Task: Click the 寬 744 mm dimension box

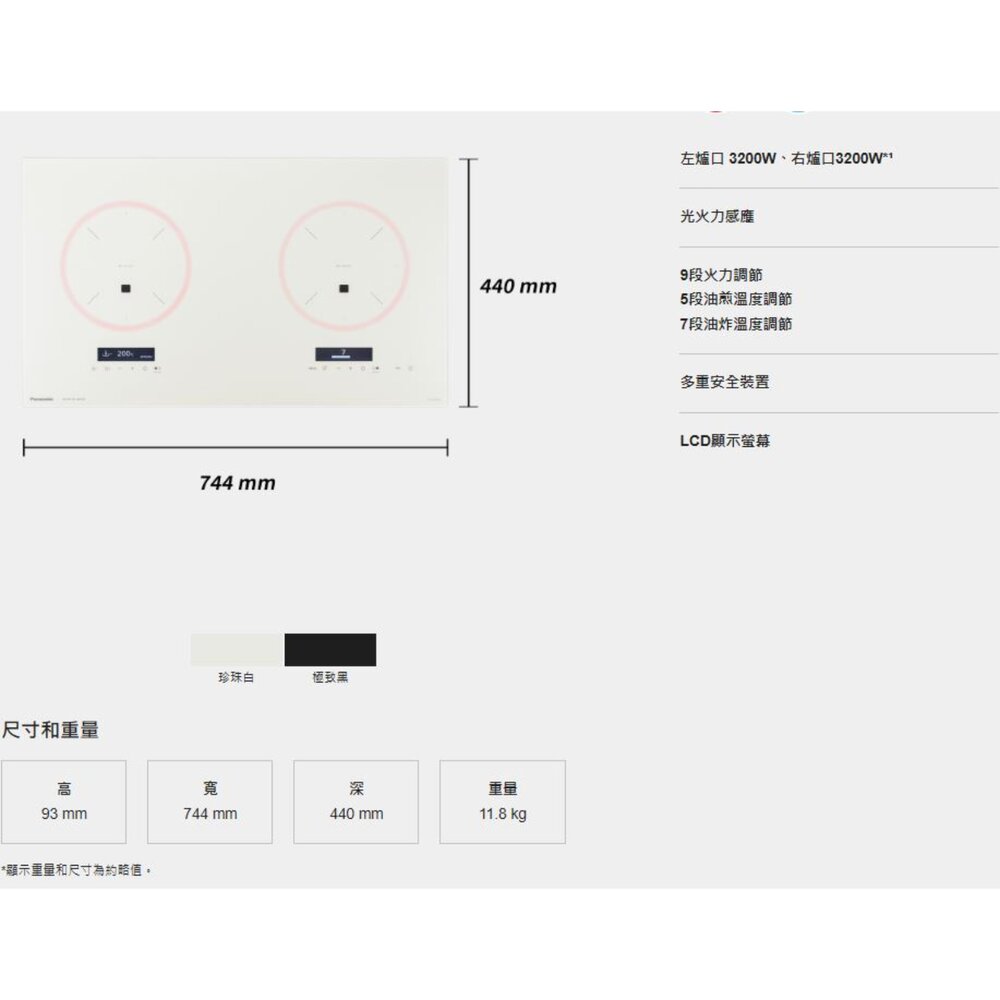Action: click(x=210, y=802)
